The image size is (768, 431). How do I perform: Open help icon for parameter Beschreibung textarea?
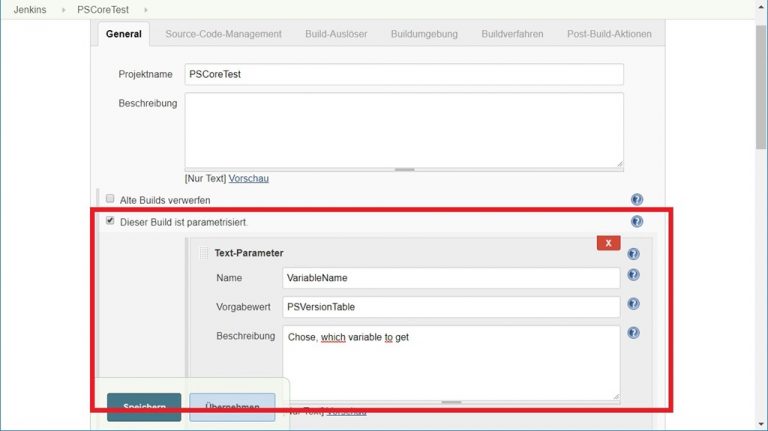pyautogui.click(x=633, y=333)
